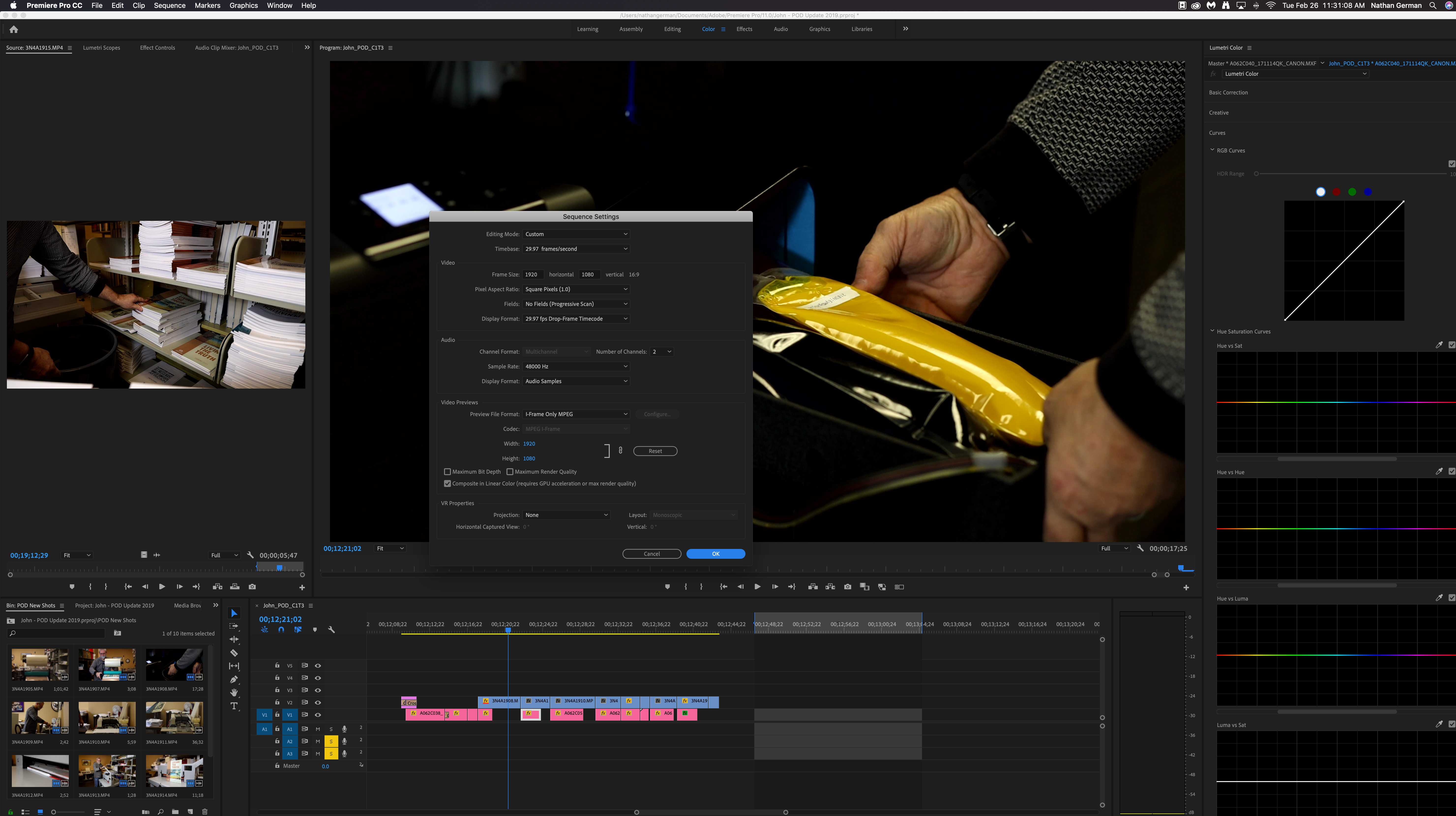The height and width of the screenshot is (816, 1456).
Task: Open Preview File Format dropdown
Action: coord(576,413)
